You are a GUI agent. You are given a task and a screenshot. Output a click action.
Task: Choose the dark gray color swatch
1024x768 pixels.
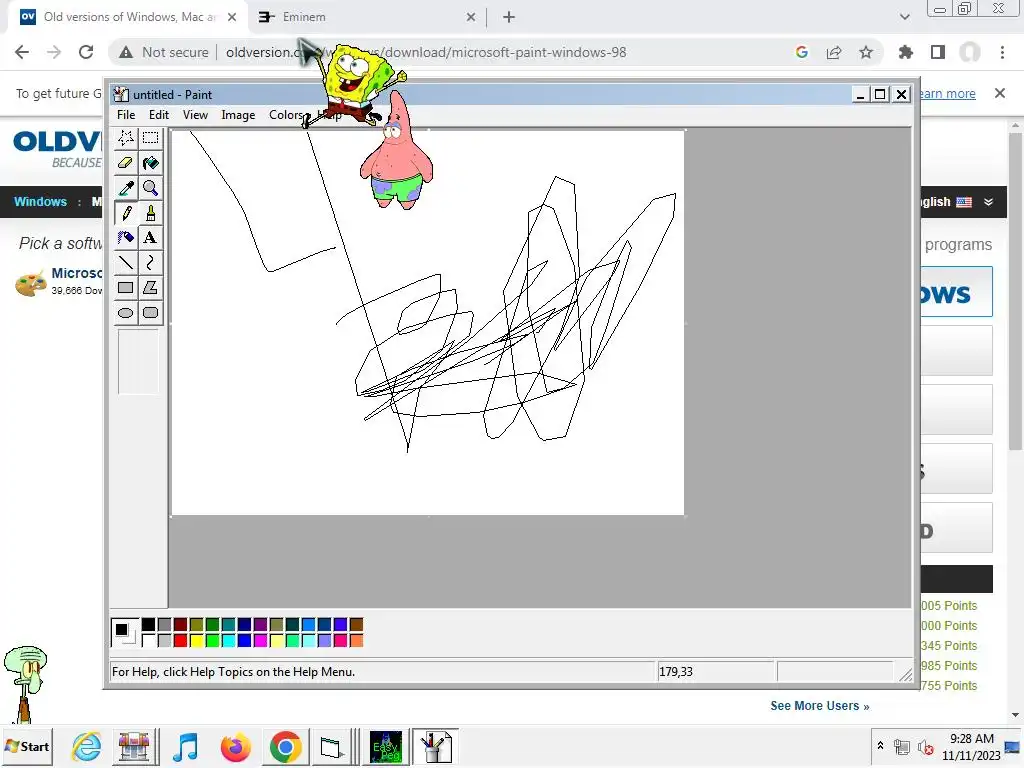tap(165, 625)
